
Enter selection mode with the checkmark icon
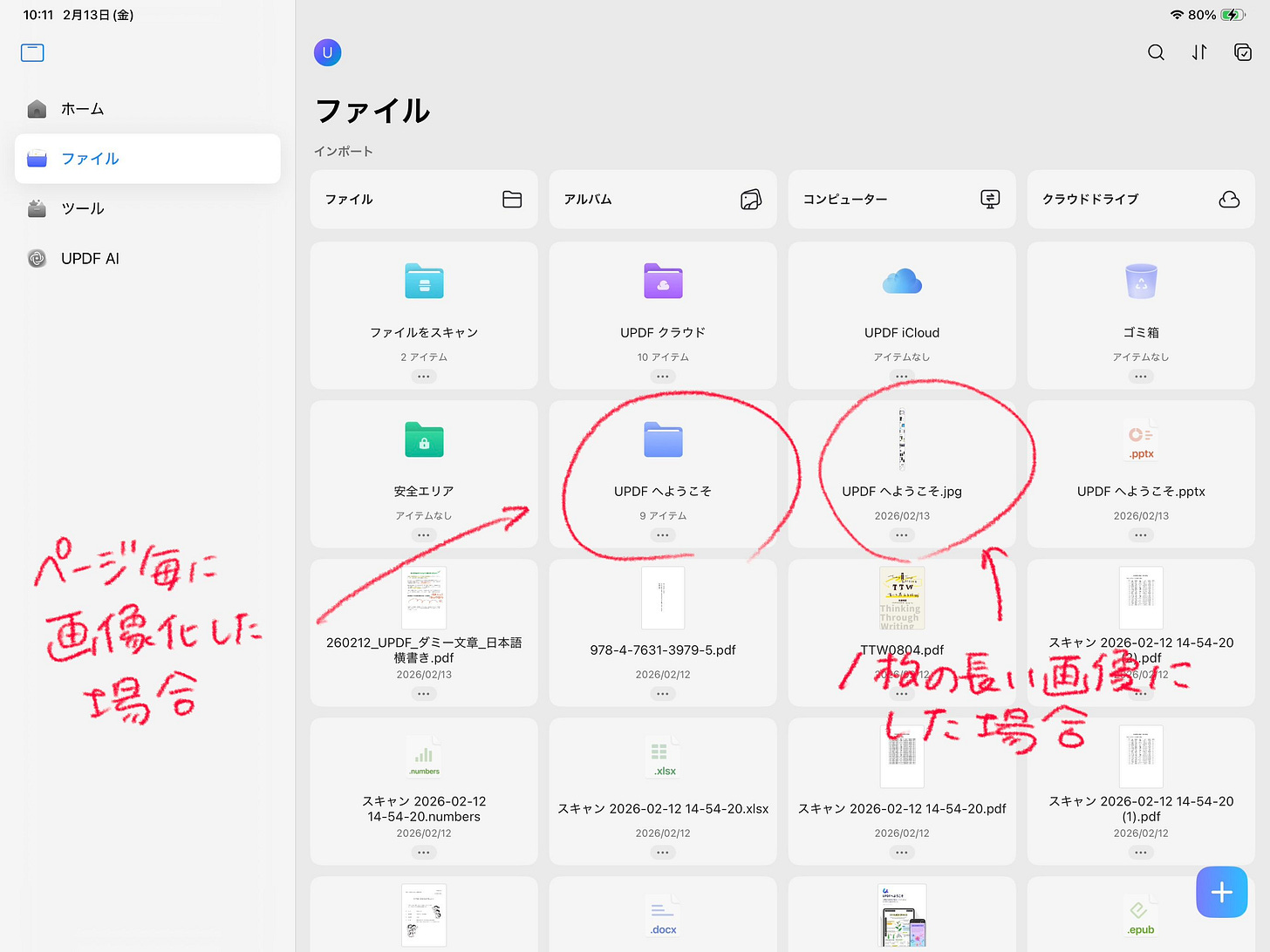pyautogui.click(x=1243, y=52)
